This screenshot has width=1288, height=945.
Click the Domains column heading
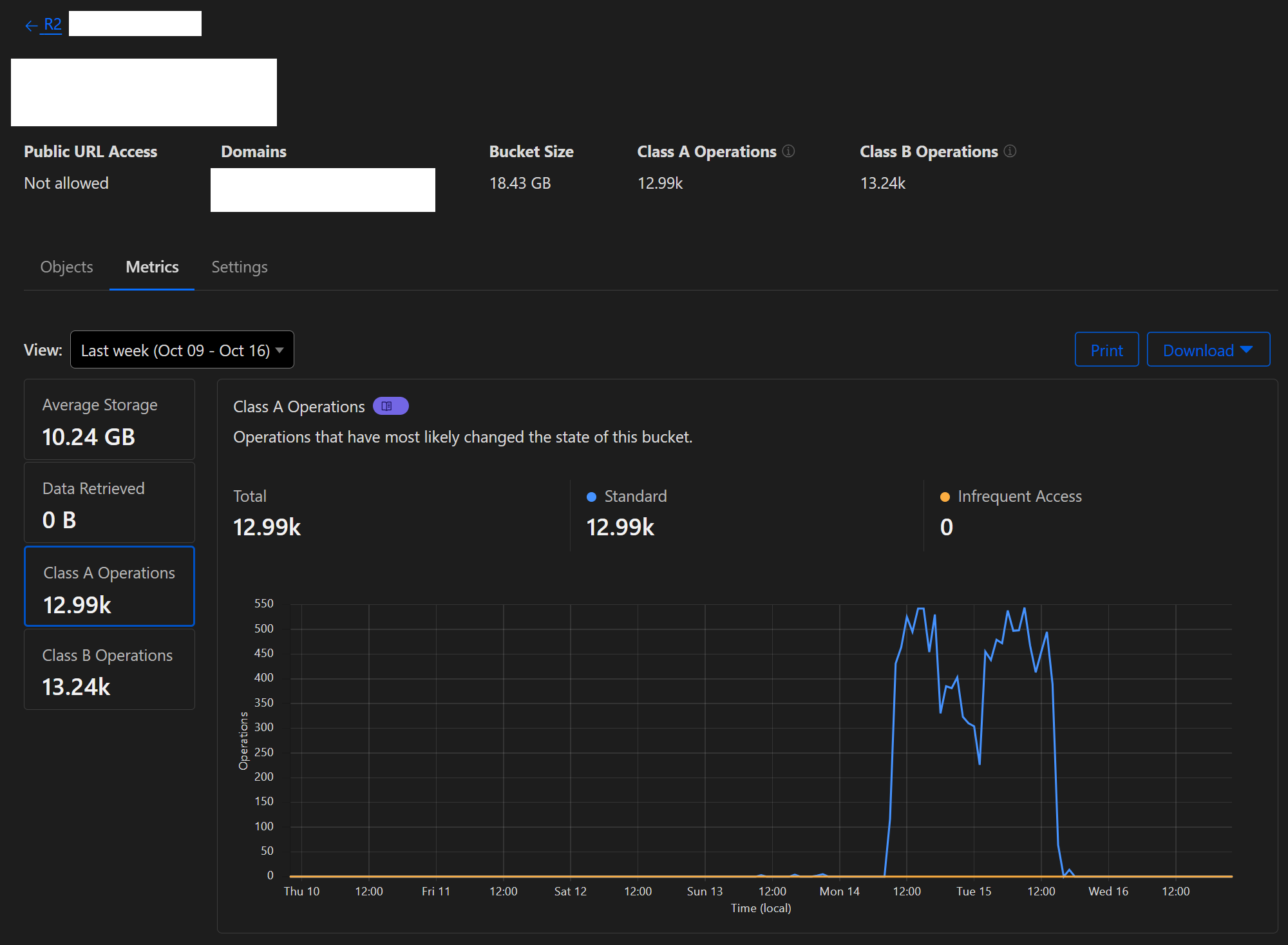(x=254, y=151)
